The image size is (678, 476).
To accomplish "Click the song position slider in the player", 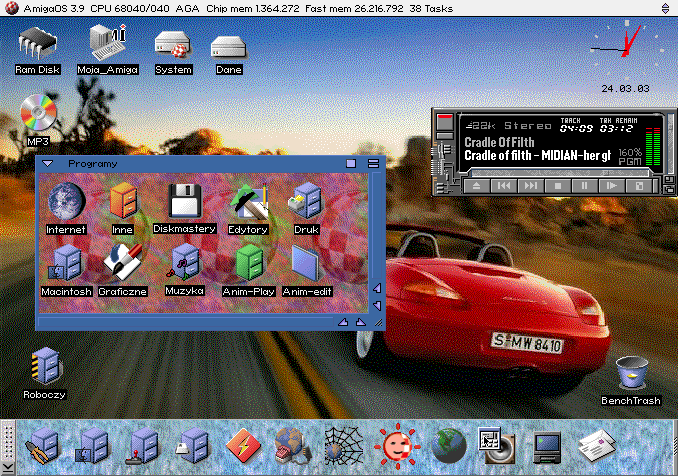I will point(560,173).
